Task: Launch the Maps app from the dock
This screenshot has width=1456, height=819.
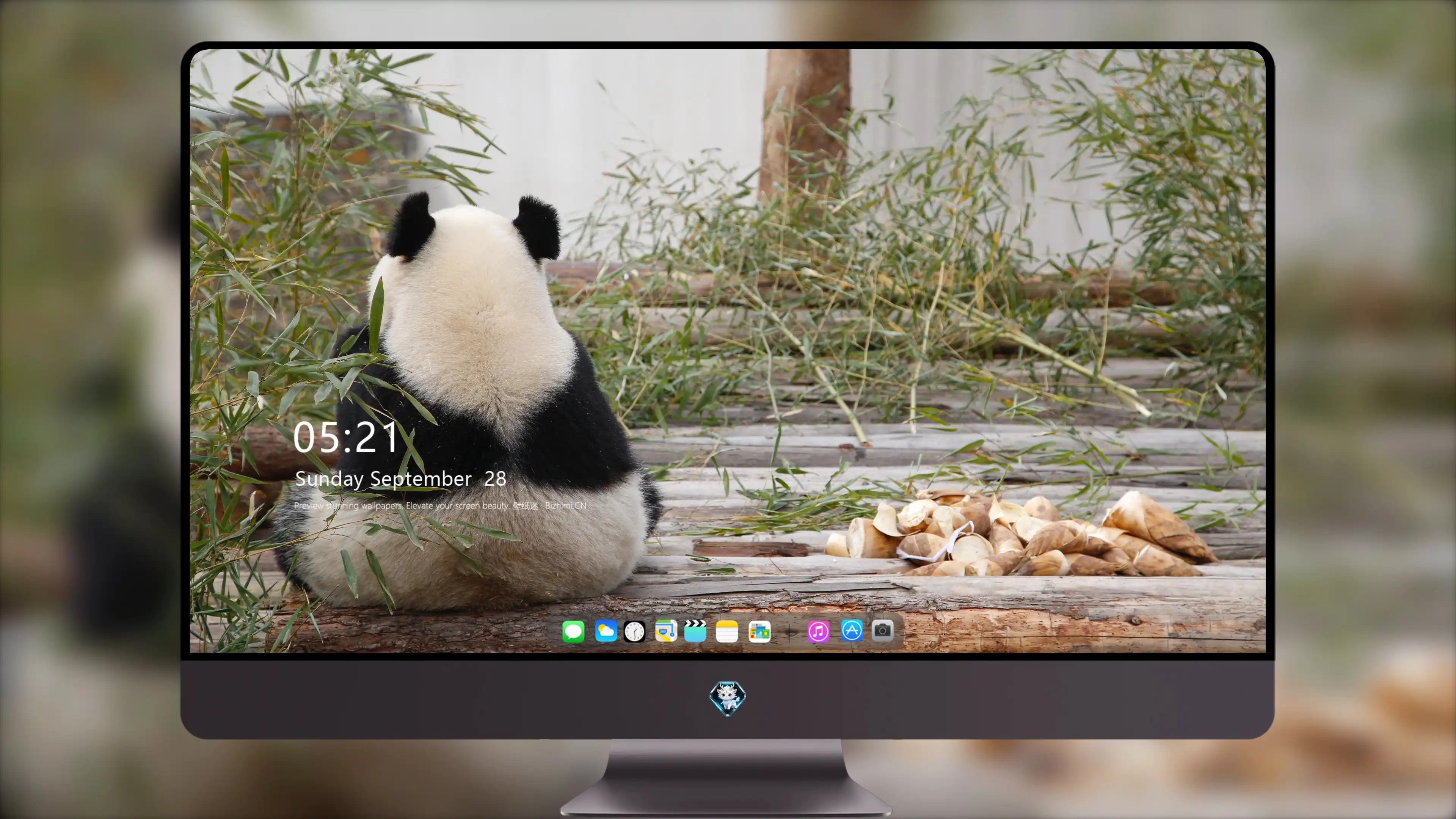Action: (x=666, y=631)
